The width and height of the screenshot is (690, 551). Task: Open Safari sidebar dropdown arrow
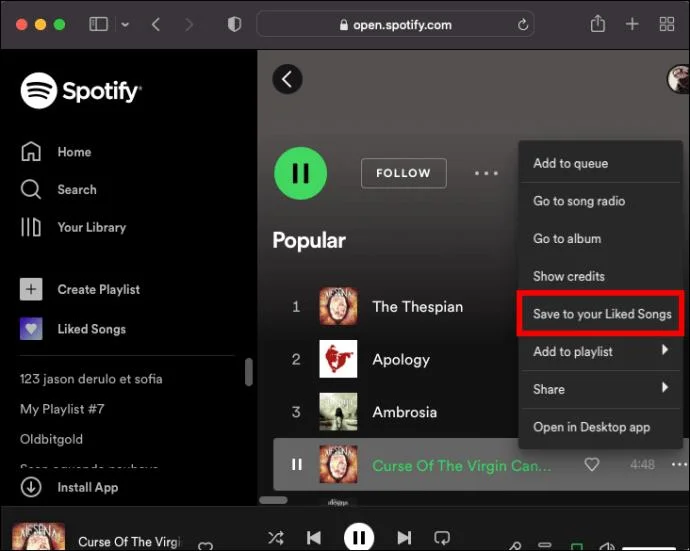(125, 24)
